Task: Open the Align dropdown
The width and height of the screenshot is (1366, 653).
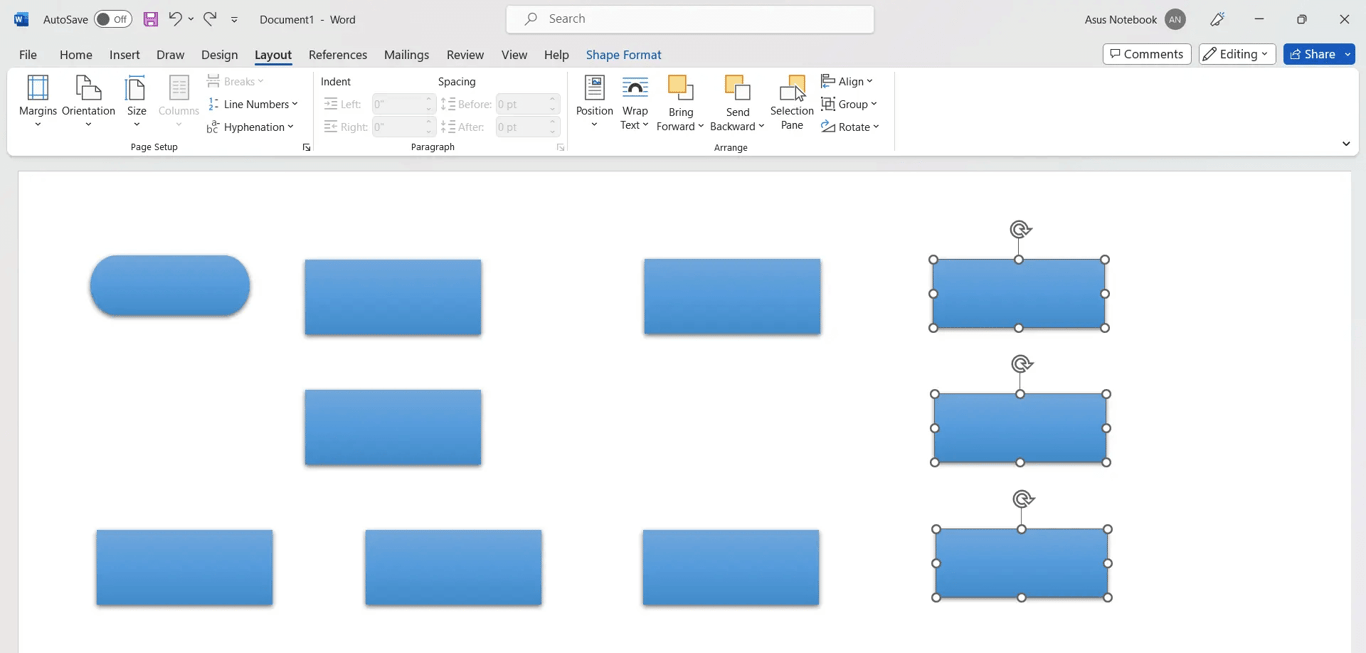Action: (x=847, y=81)
